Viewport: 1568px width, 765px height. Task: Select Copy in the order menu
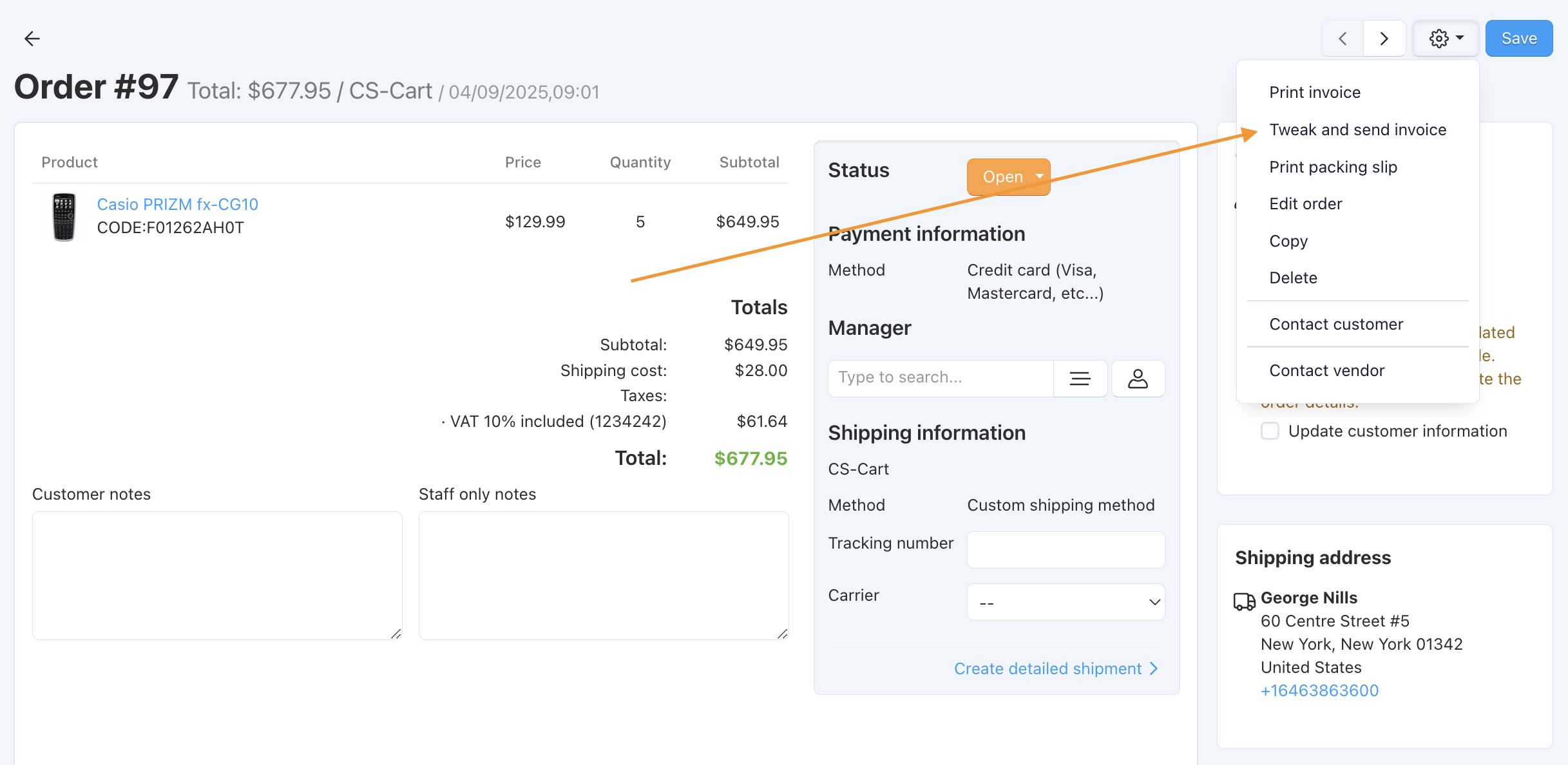click(x=1288, y=241)
